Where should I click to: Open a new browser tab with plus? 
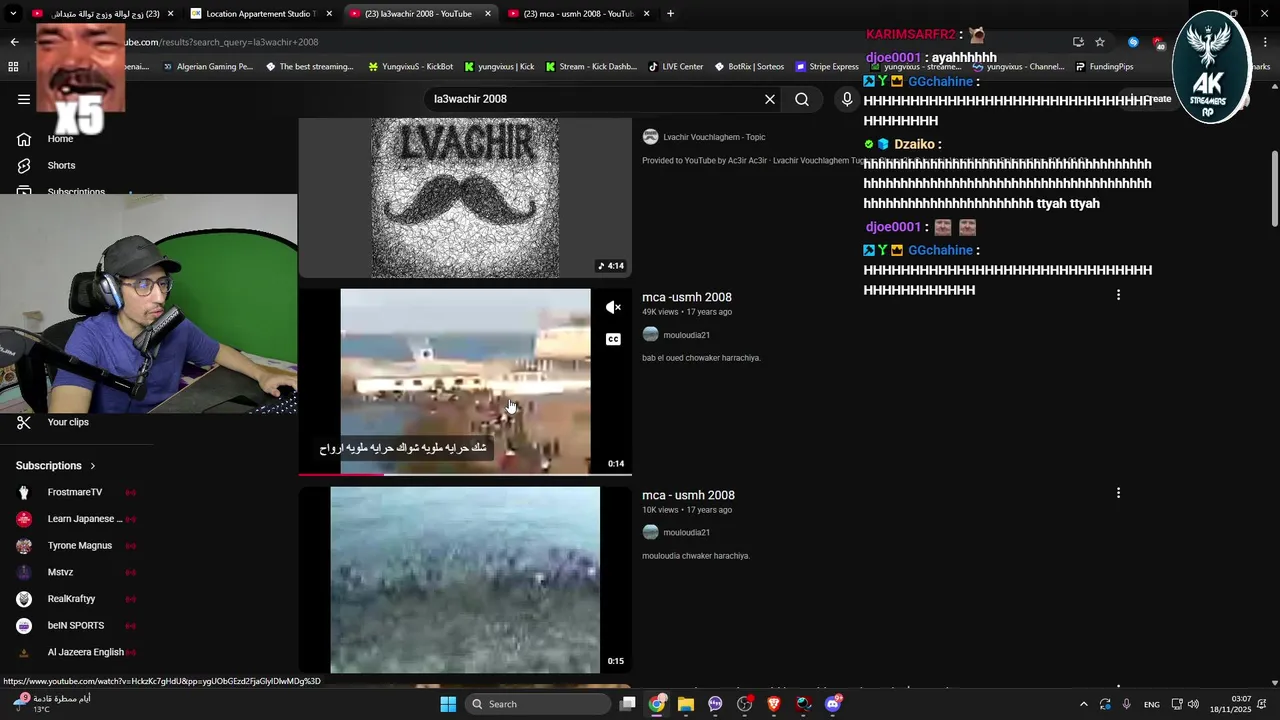[x=670, y=14]
